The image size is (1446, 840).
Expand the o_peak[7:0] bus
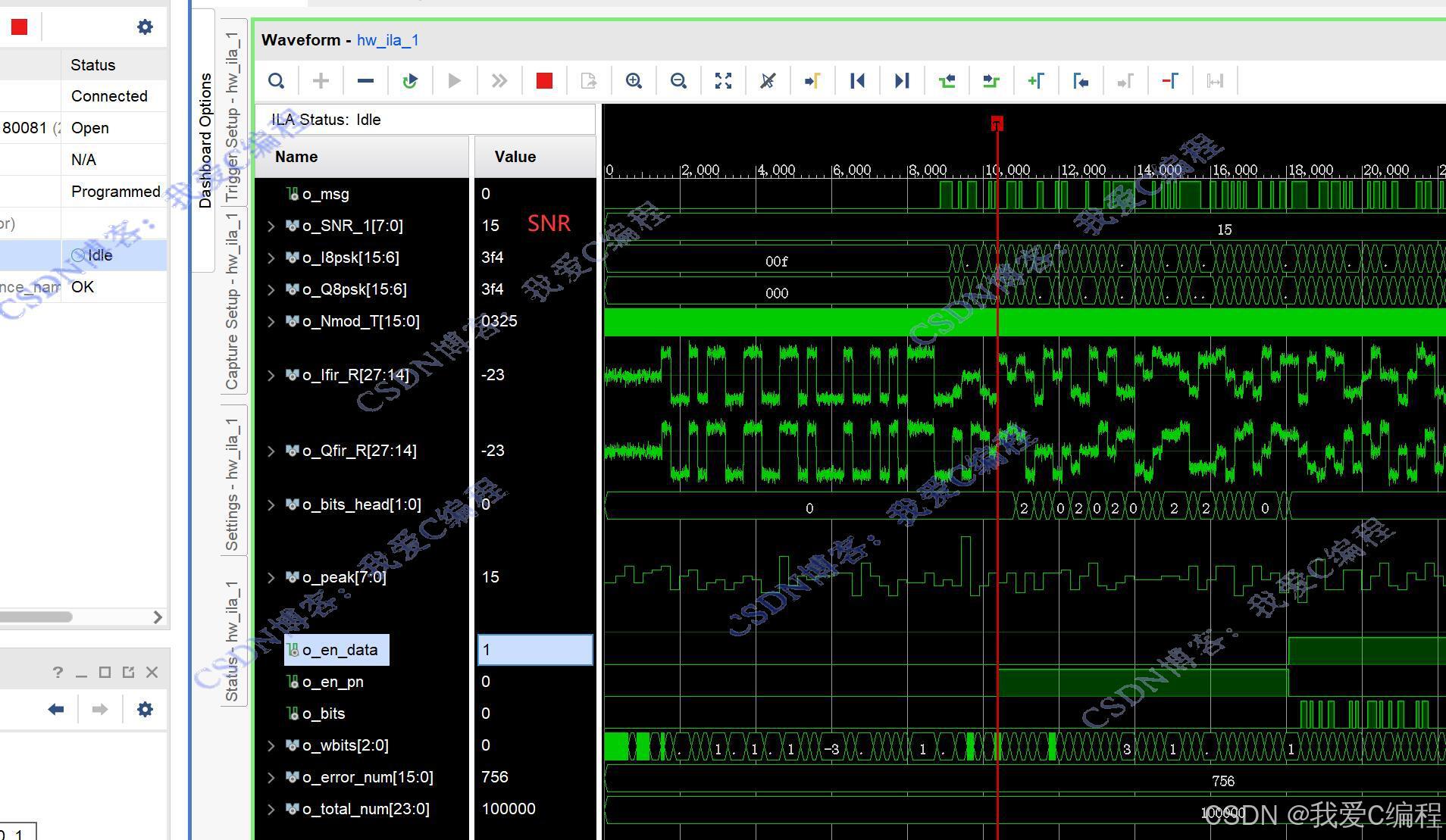tap(271, 577)
